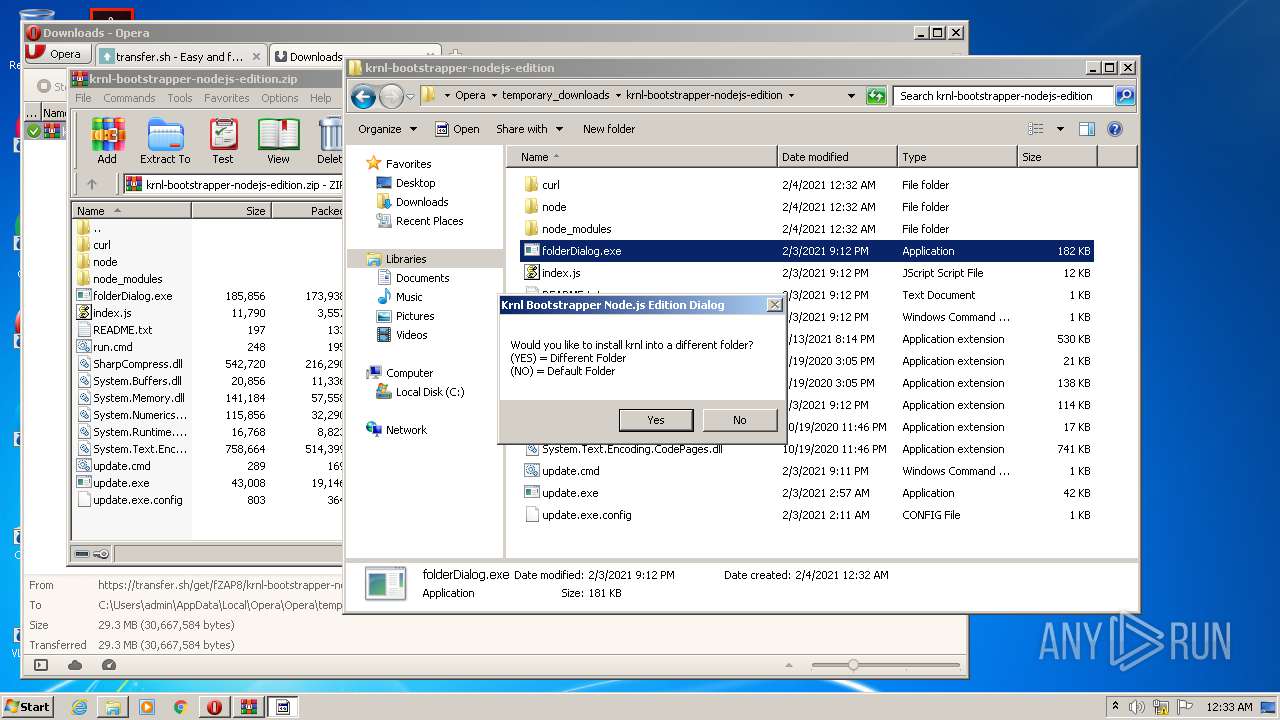
Task: Switch to the transfer.sh Opera tab
Action: [x=181, y=57]
